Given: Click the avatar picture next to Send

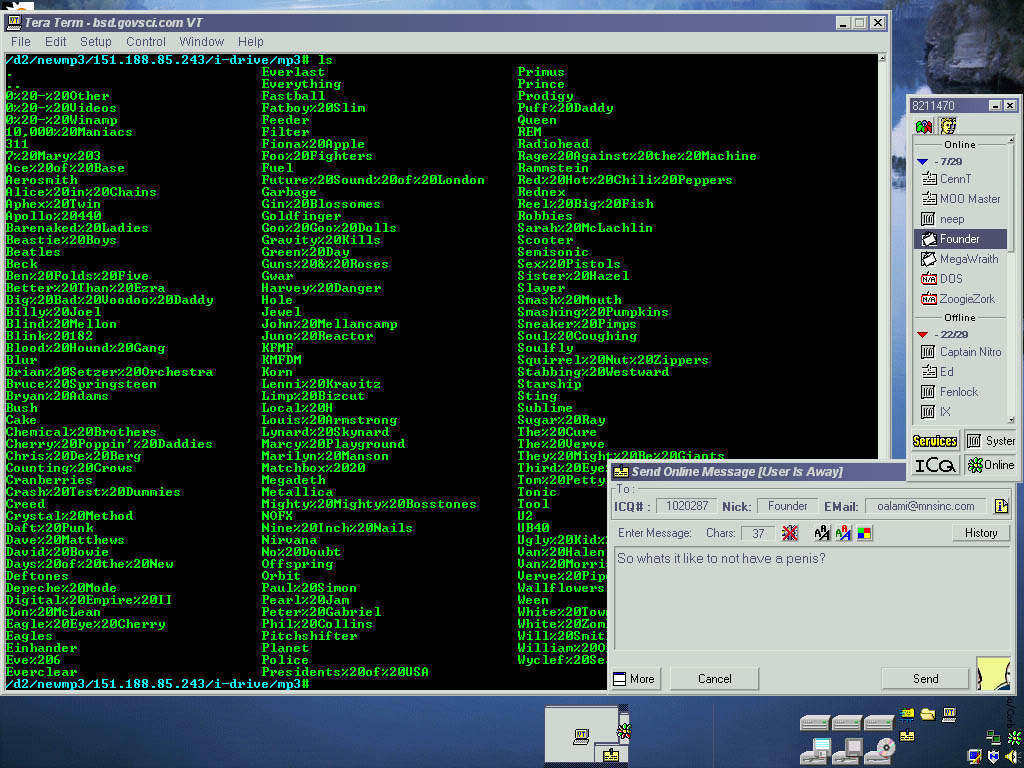Looking at the screenshot, I should 993,674.
